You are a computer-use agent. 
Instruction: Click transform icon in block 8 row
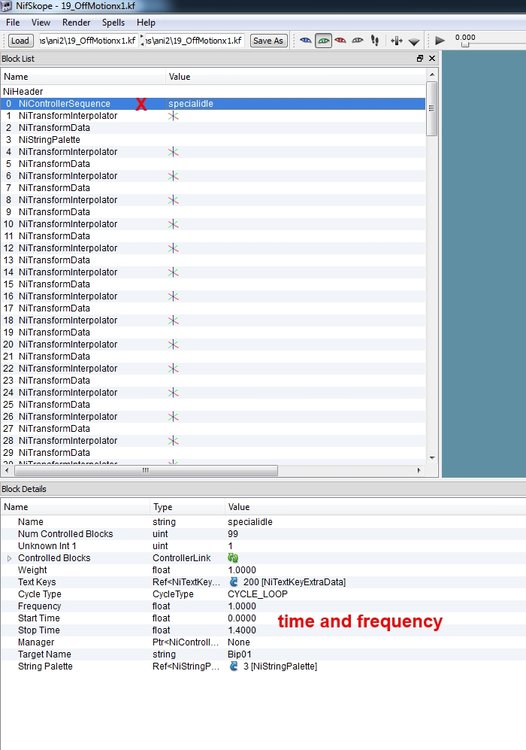pos(173,200)
